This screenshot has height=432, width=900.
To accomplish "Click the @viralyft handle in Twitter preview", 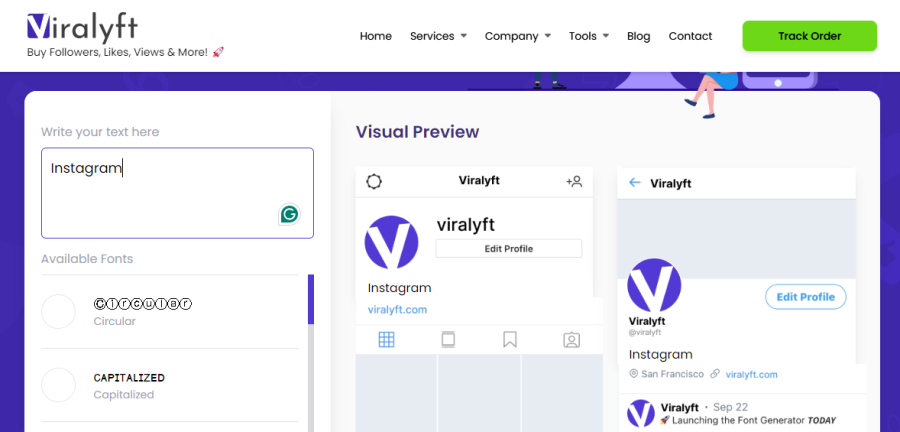I will 645,332.
